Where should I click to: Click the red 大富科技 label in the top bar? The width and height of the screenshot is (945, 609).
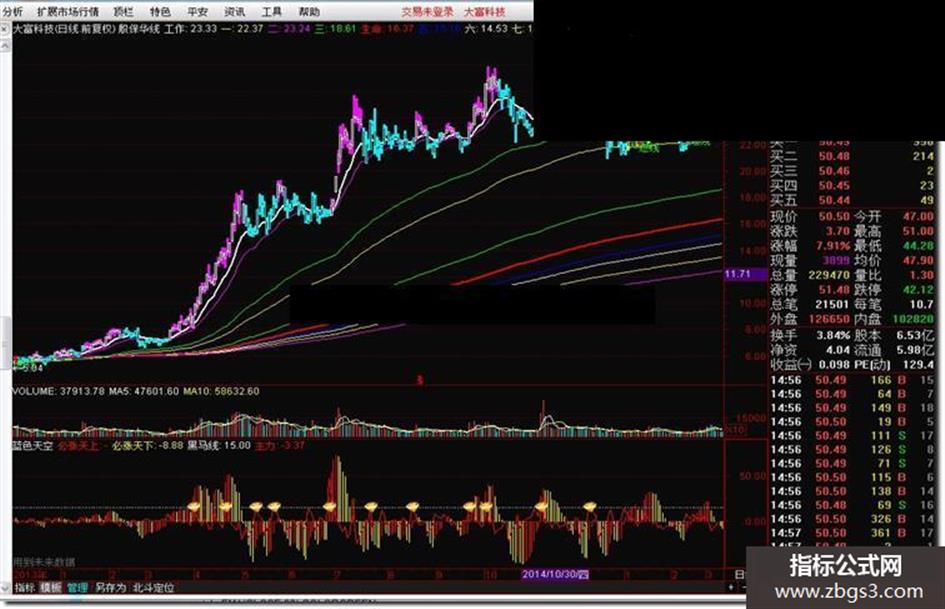pyautogui.click(x=485, y=11)
